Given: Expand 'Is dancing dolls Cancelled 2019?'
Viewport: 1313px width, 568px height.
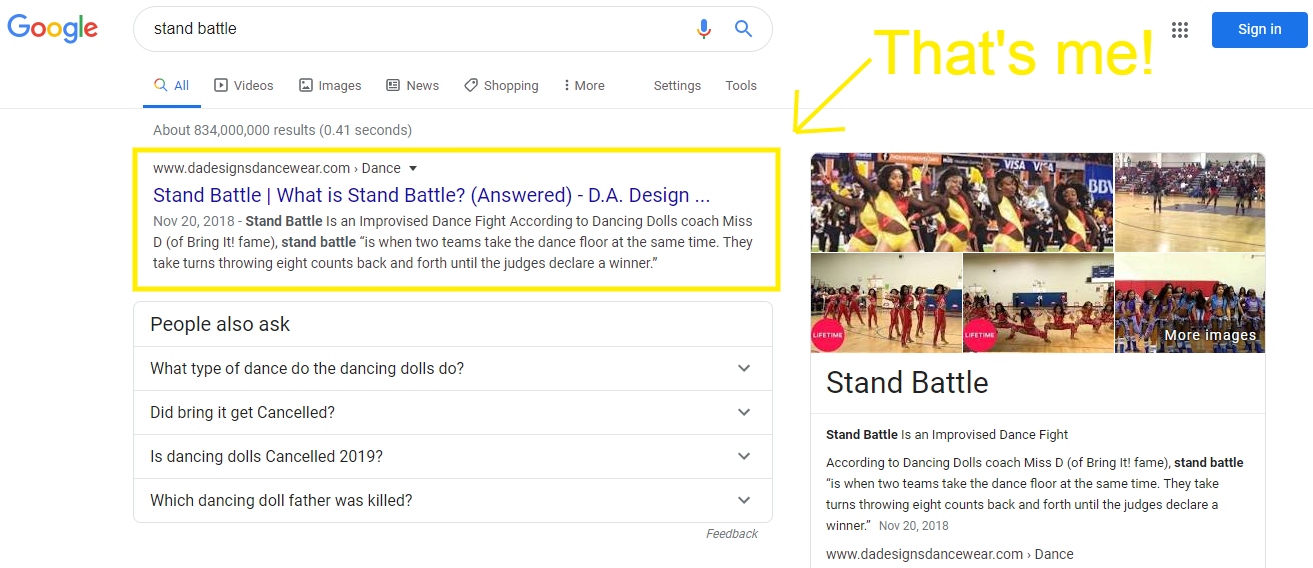Looking at the screenshot, I should tap(453, 456).
